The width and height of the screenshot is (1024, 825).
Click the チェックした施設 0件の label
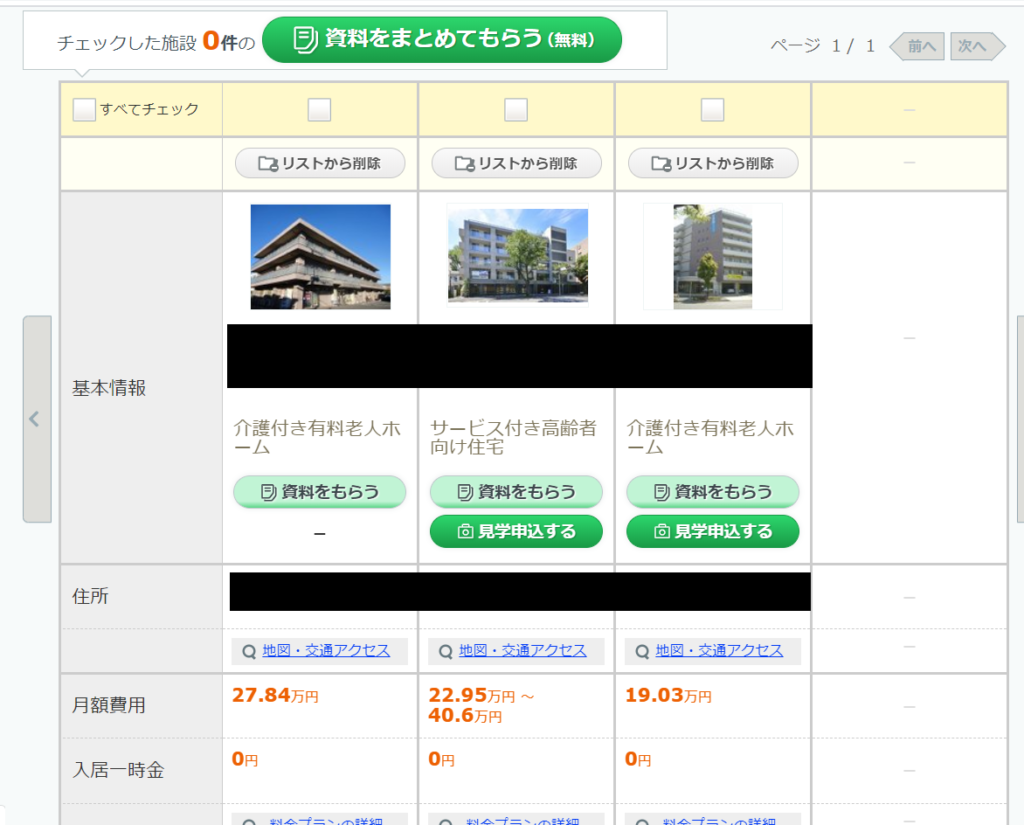[x=156, y=42]
